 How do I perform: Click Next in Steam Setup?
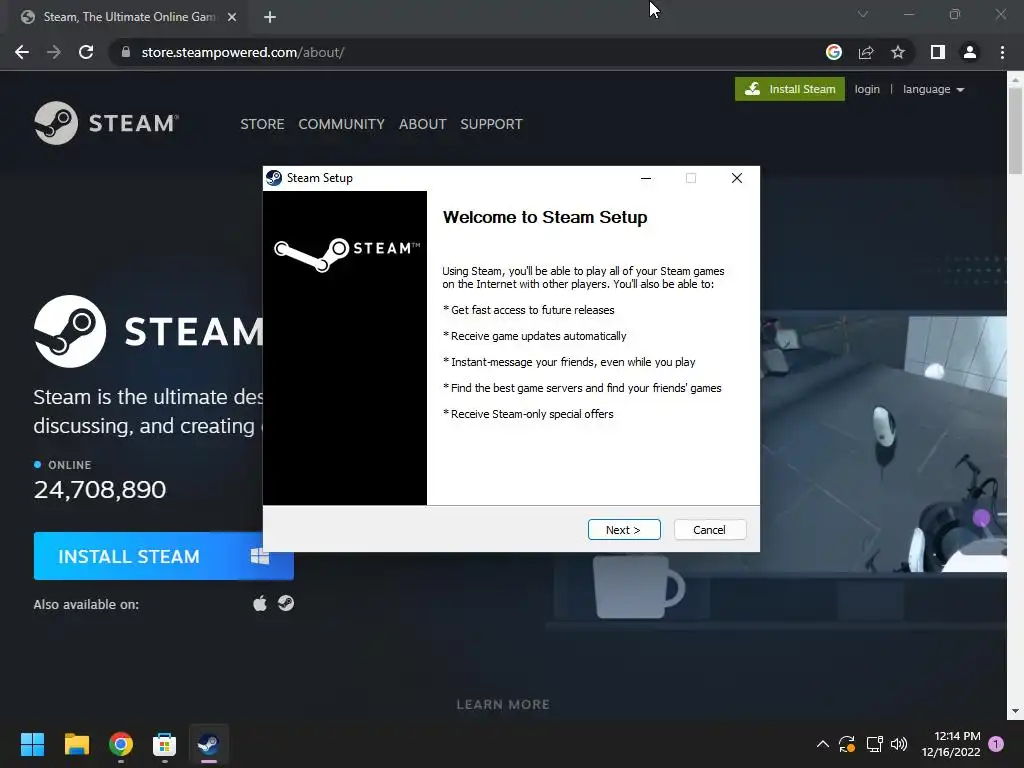tap(624, 530)
